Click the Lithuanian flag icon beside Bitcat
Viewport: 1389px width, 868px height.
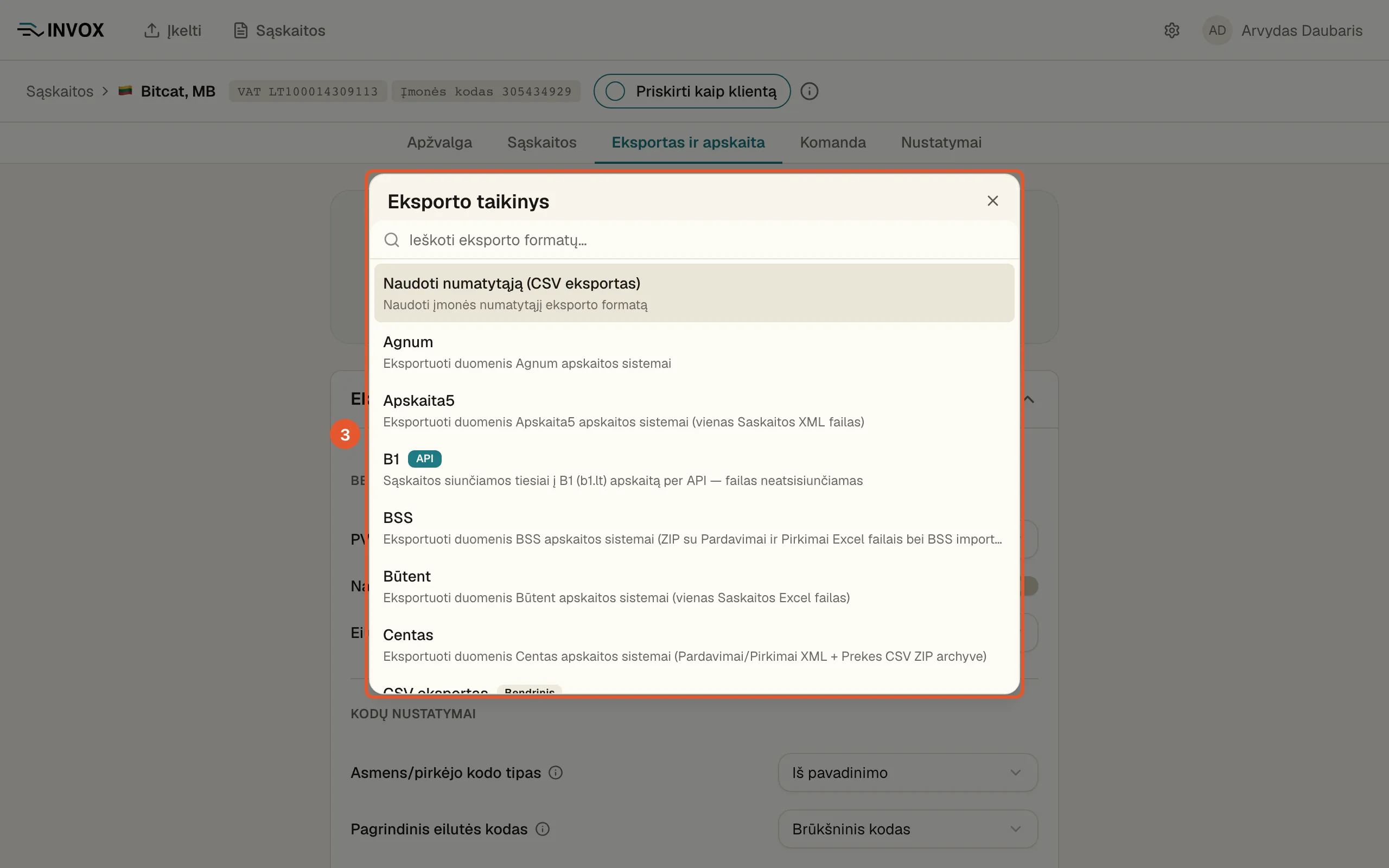pyautogui.click(x=125, y=91)
